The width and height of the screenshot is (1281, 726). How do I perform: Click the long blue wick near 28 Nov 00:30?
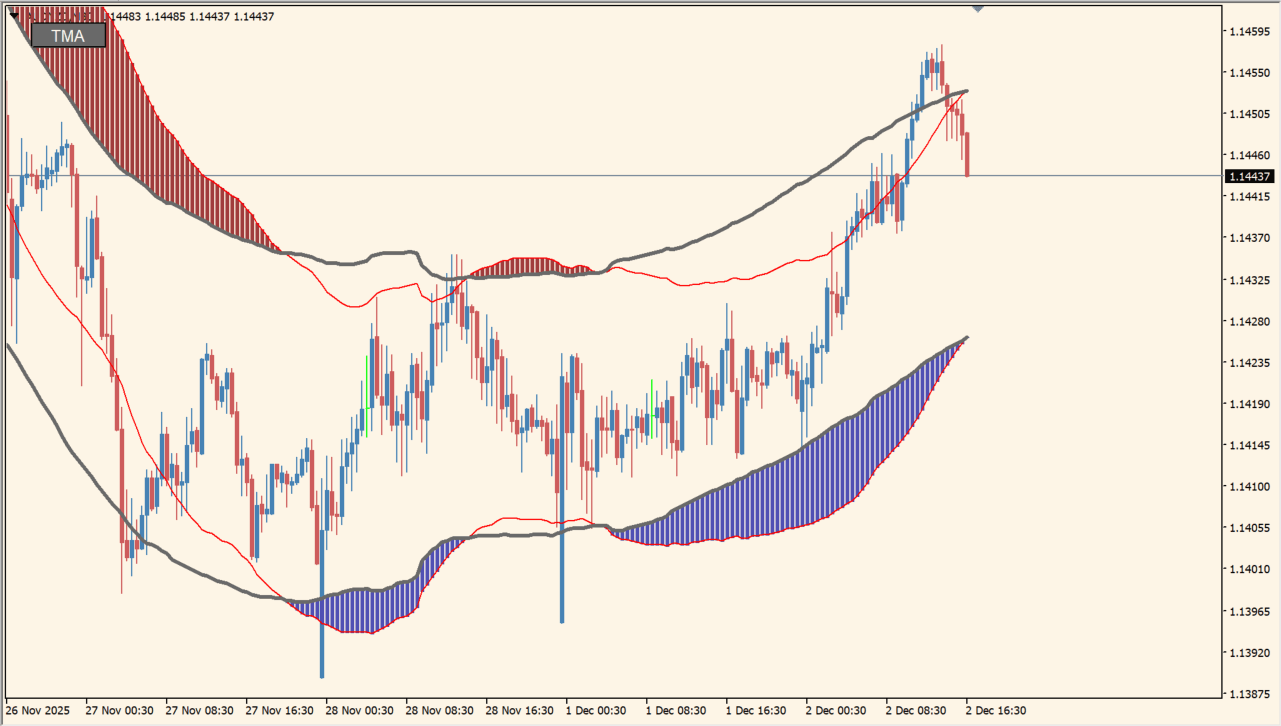(x=322, y=640)
